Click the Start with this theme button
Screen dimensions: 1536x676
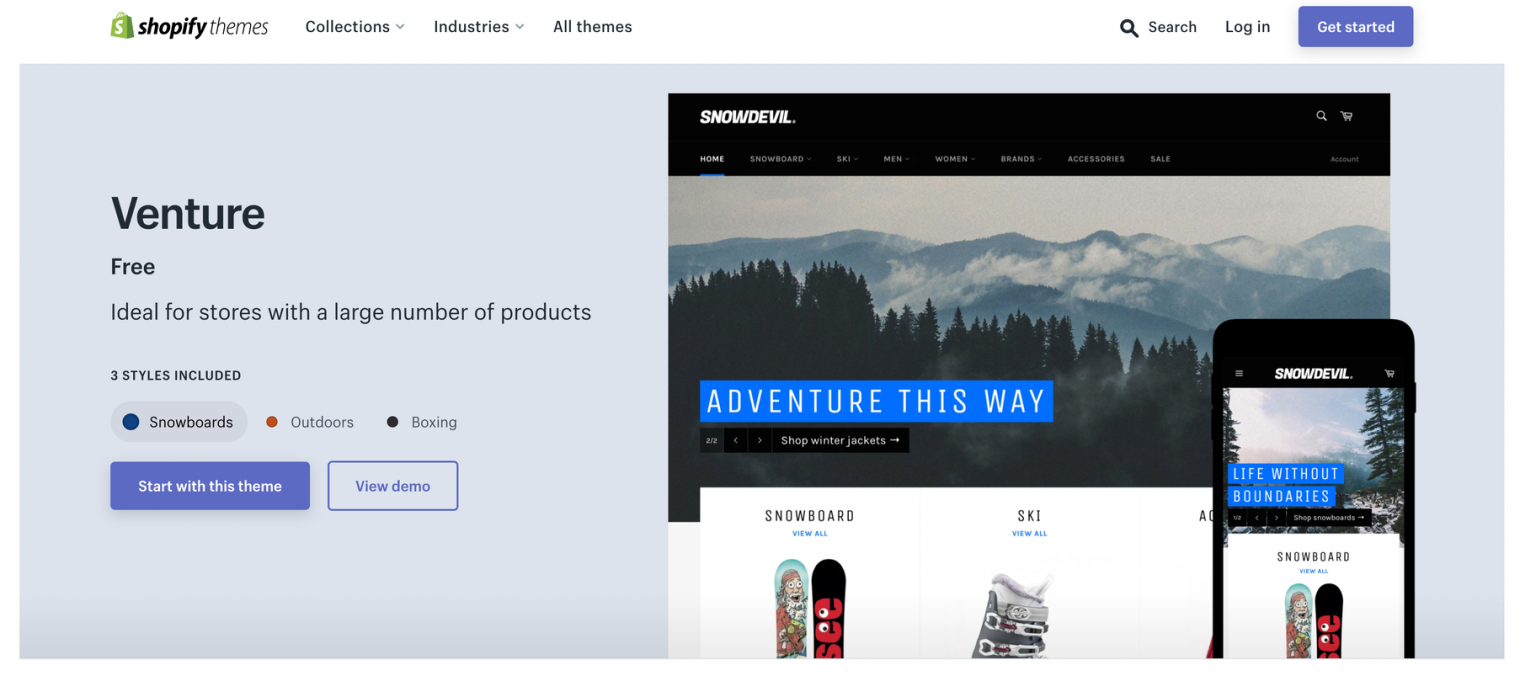tap(210, 486)
